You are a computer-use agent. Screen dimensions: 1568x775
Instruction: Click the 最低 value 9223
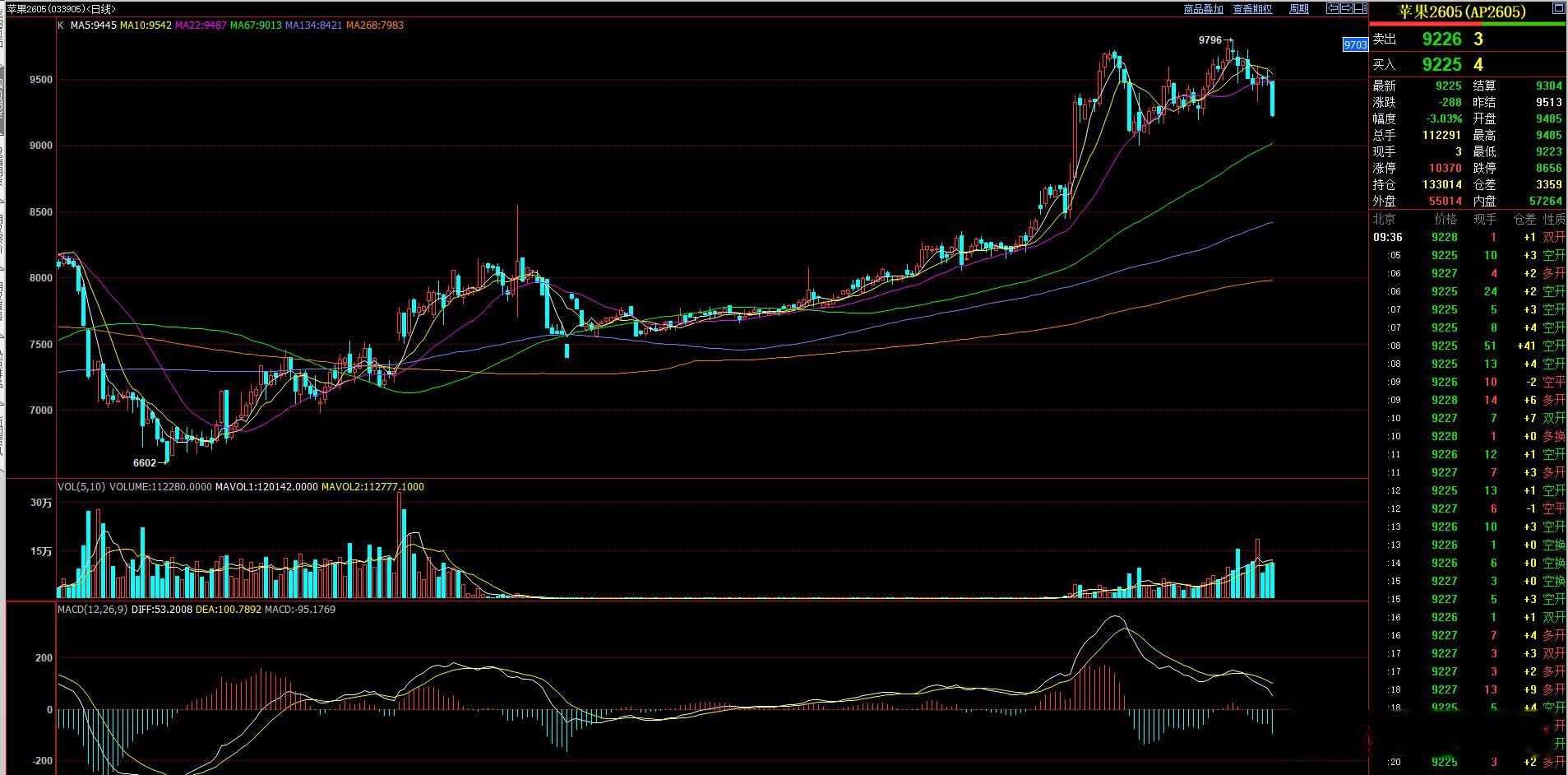point(1549,152)
